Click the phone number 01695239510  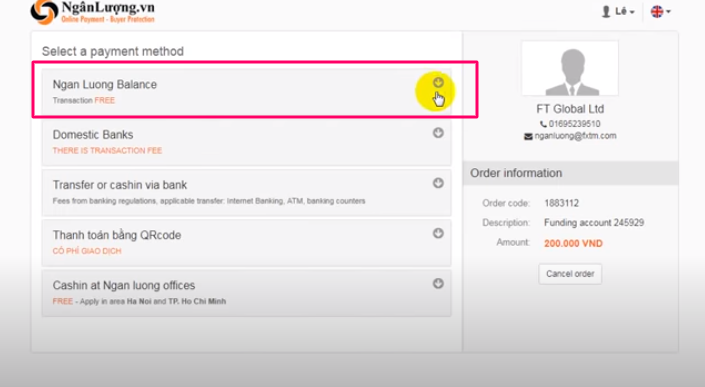tap(574, 124)
